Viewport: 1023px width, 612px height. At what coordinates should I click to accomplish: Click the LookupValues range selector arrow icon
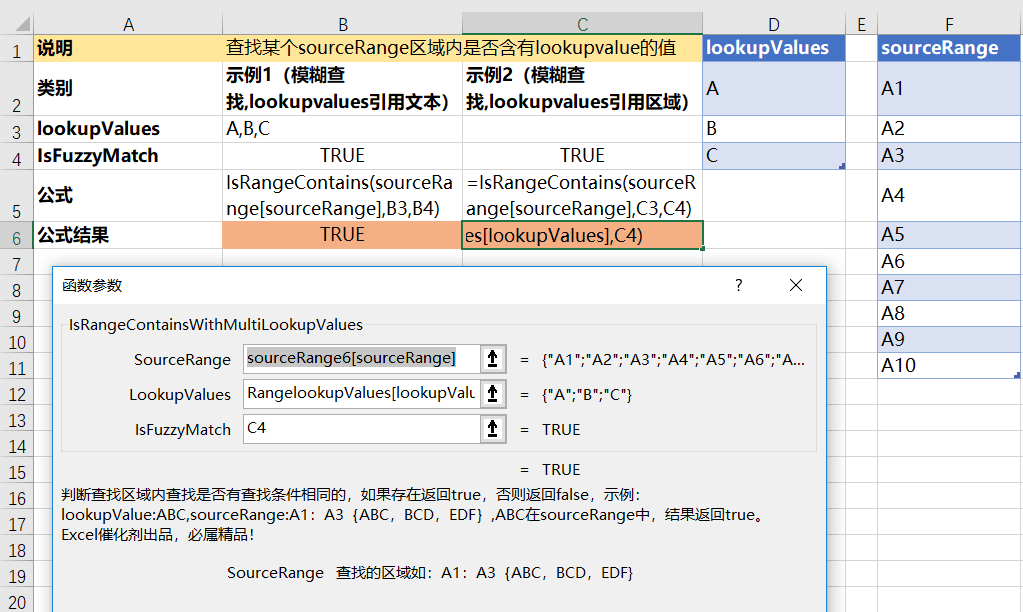[x=493, y=394]
